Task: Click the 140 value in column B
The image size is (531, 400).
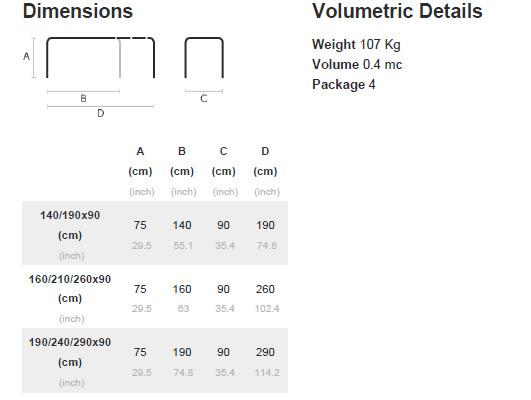Action: point(182,225)
